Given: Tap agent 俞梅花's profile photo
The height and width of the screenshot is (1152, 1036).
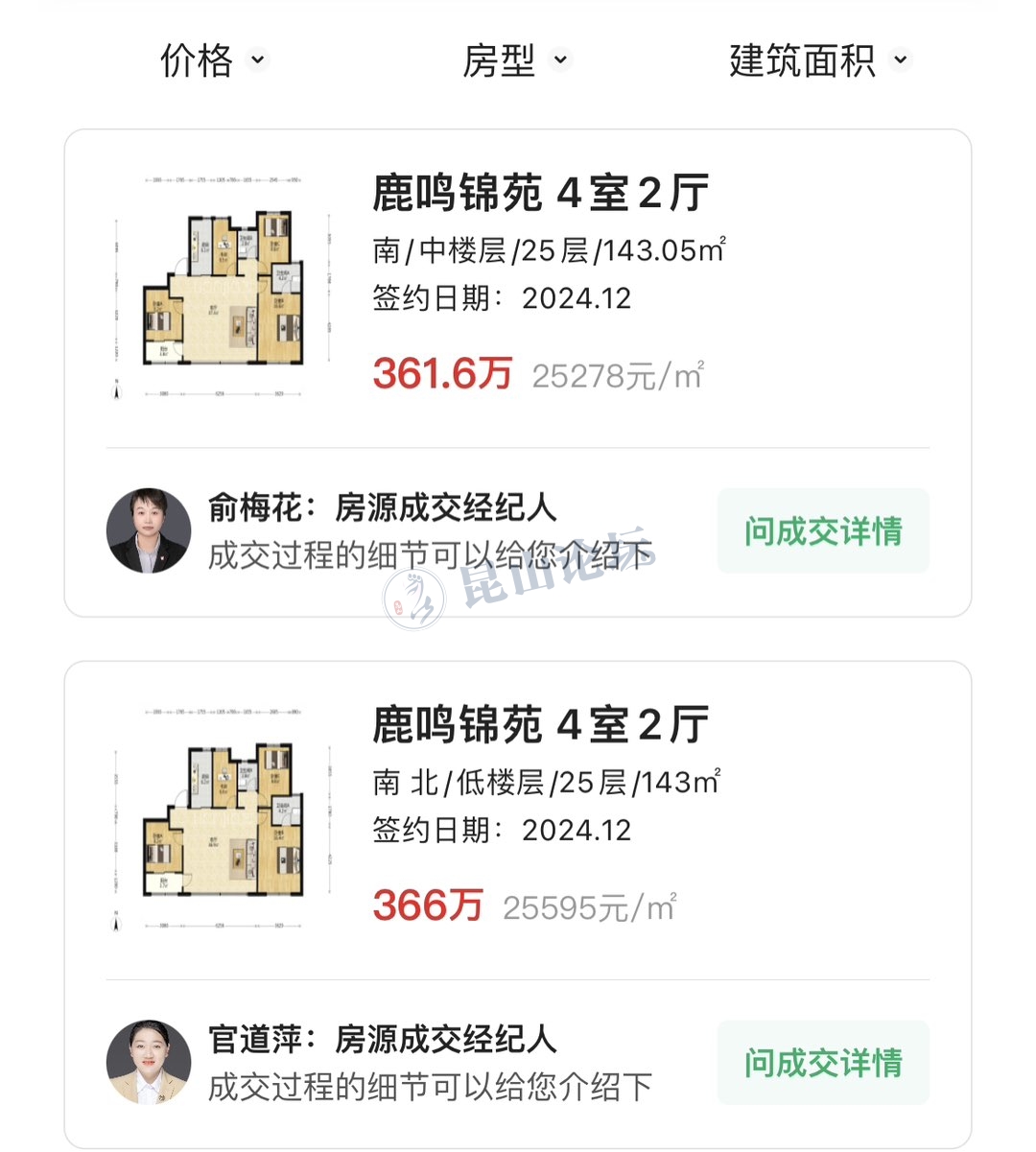Looking at the screenshot, I should [149, 531].
